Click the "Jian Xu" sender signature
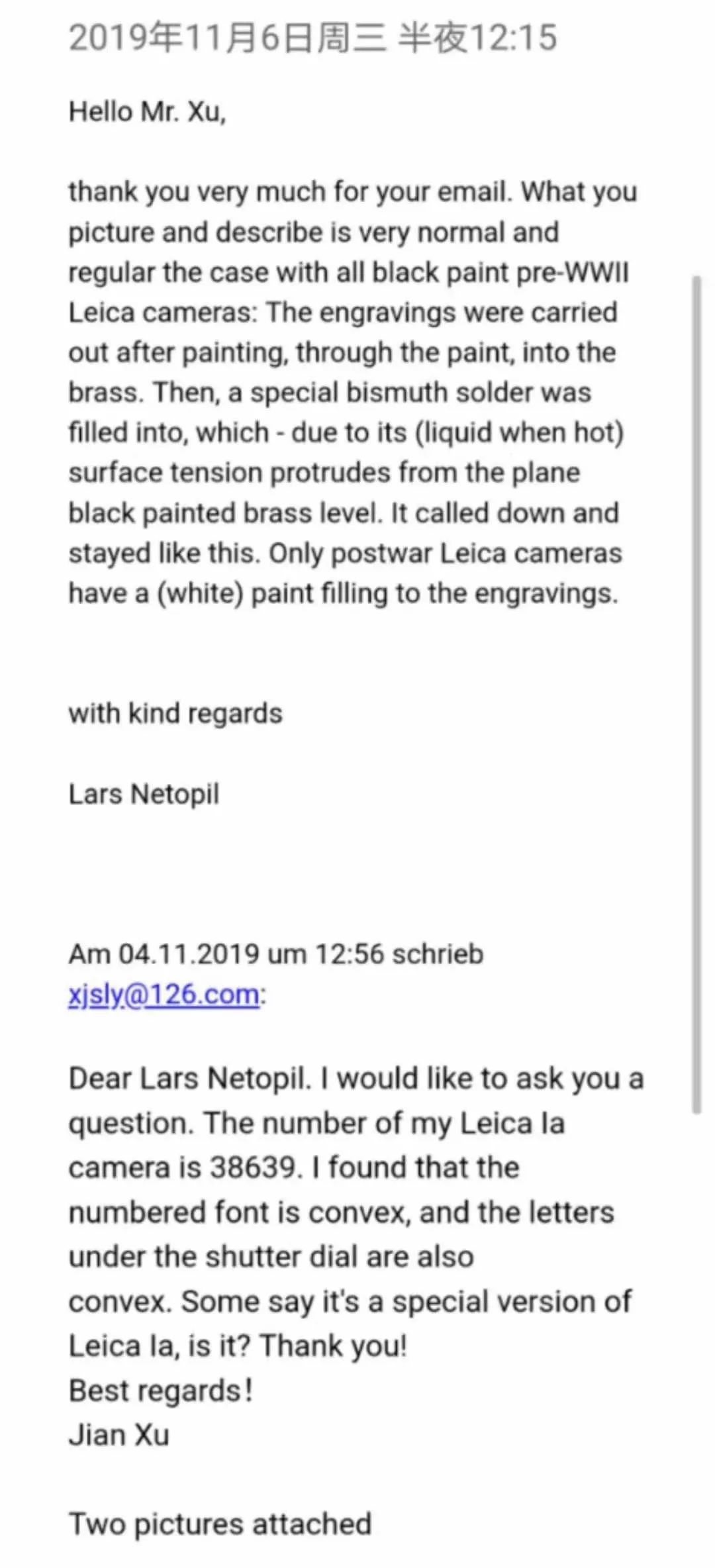Viewport: 715px width, 1568px height. 119,1435
